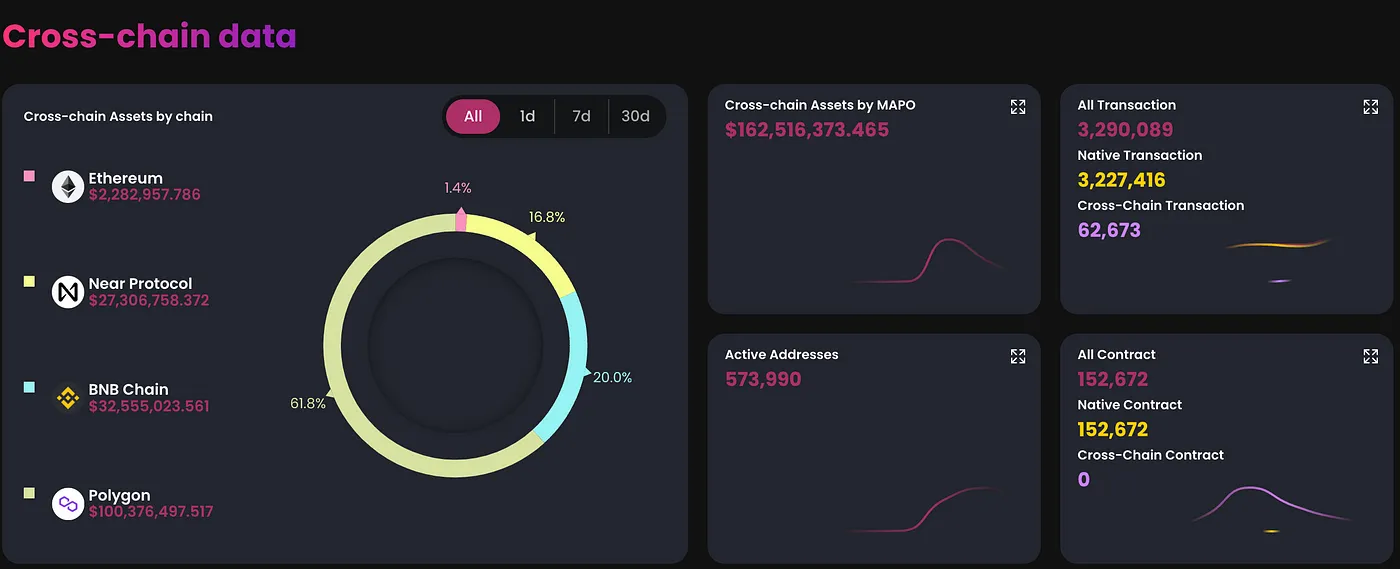This screenshot has width=1400, height=569.
Task: Expand the Active Addresses card
Action: click(x=1018, y=357)
